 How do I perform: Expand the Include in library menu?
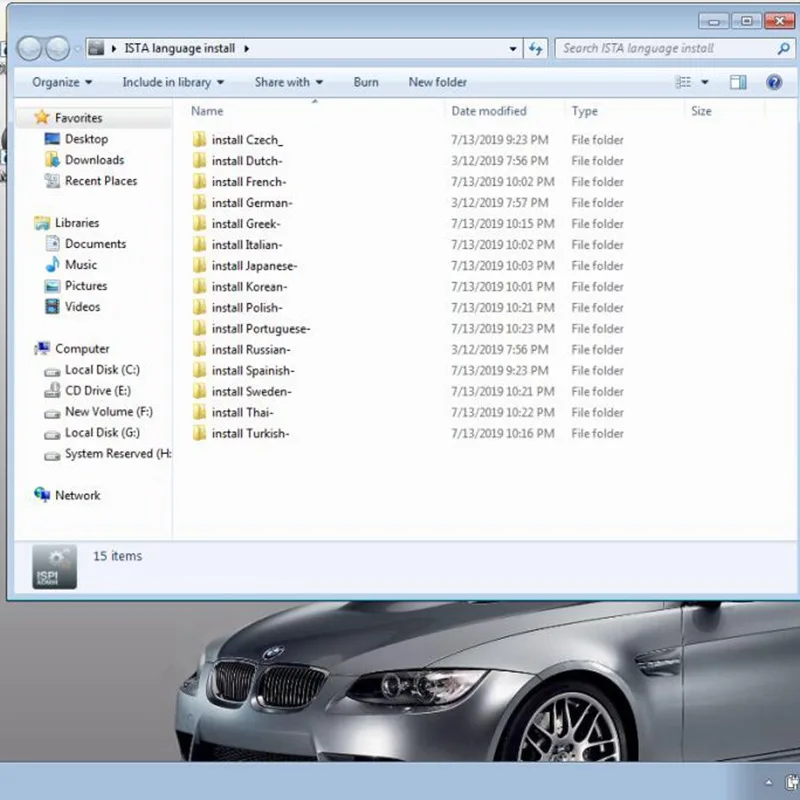[172, 82]
